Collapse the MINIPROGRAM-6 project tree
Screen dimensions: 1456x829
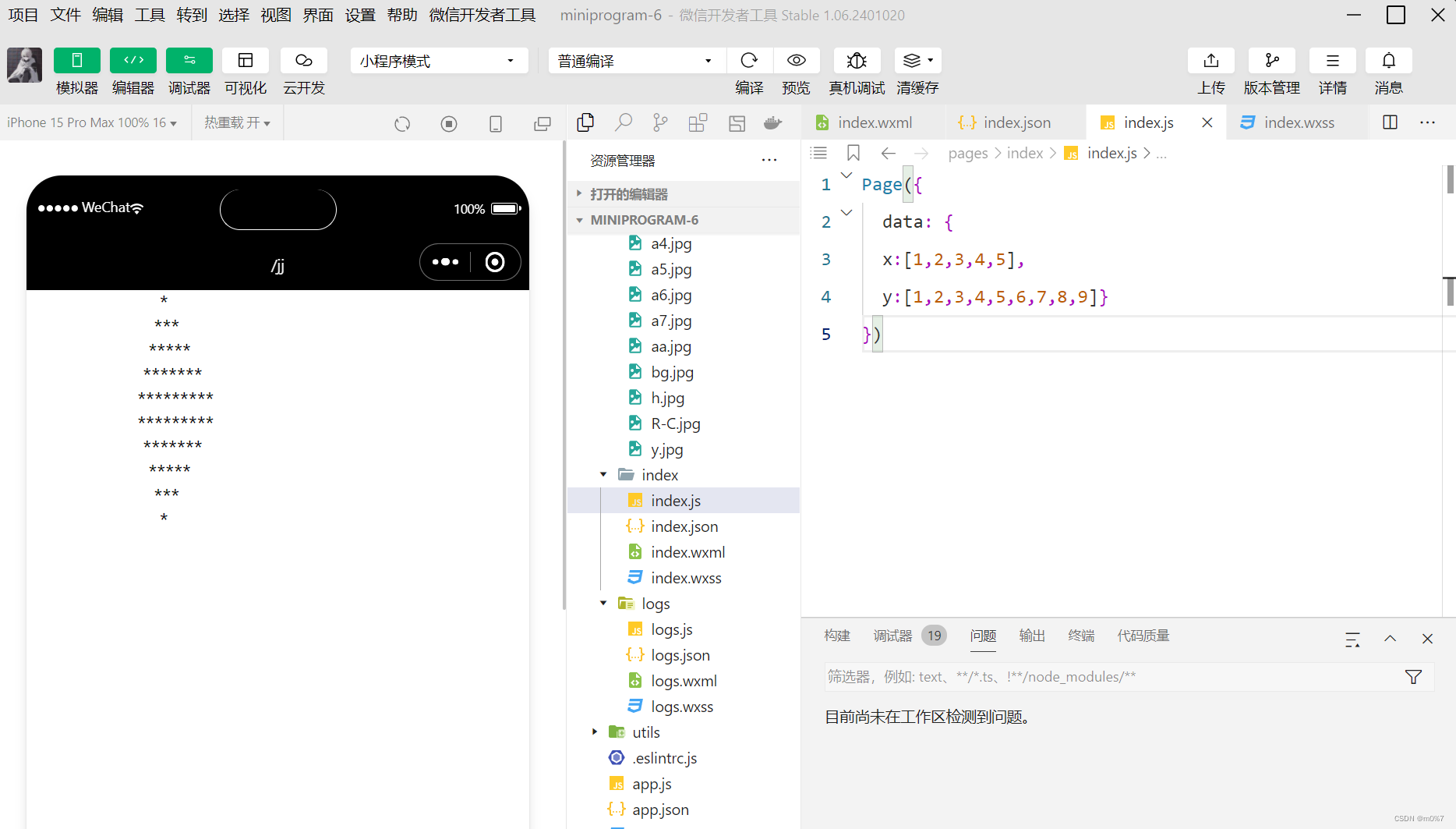coord(684,220)
